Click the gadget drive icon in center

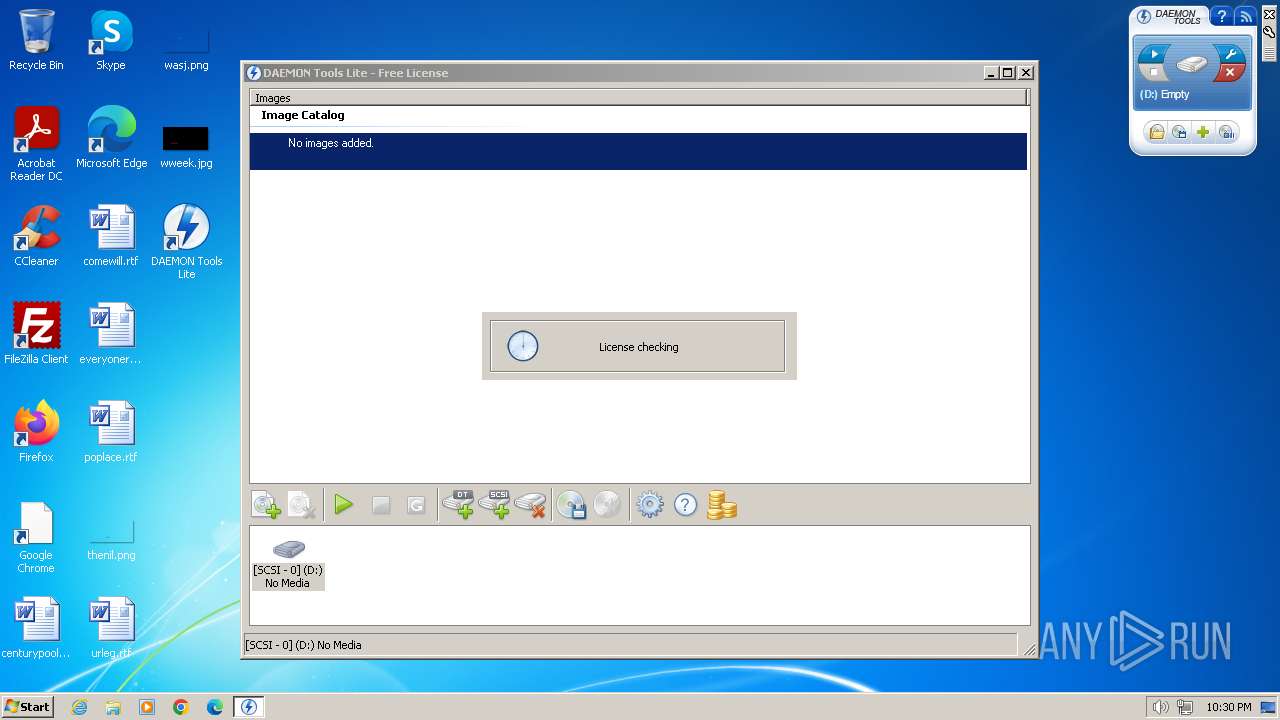pyautogui.click(x=1192, y=64)
